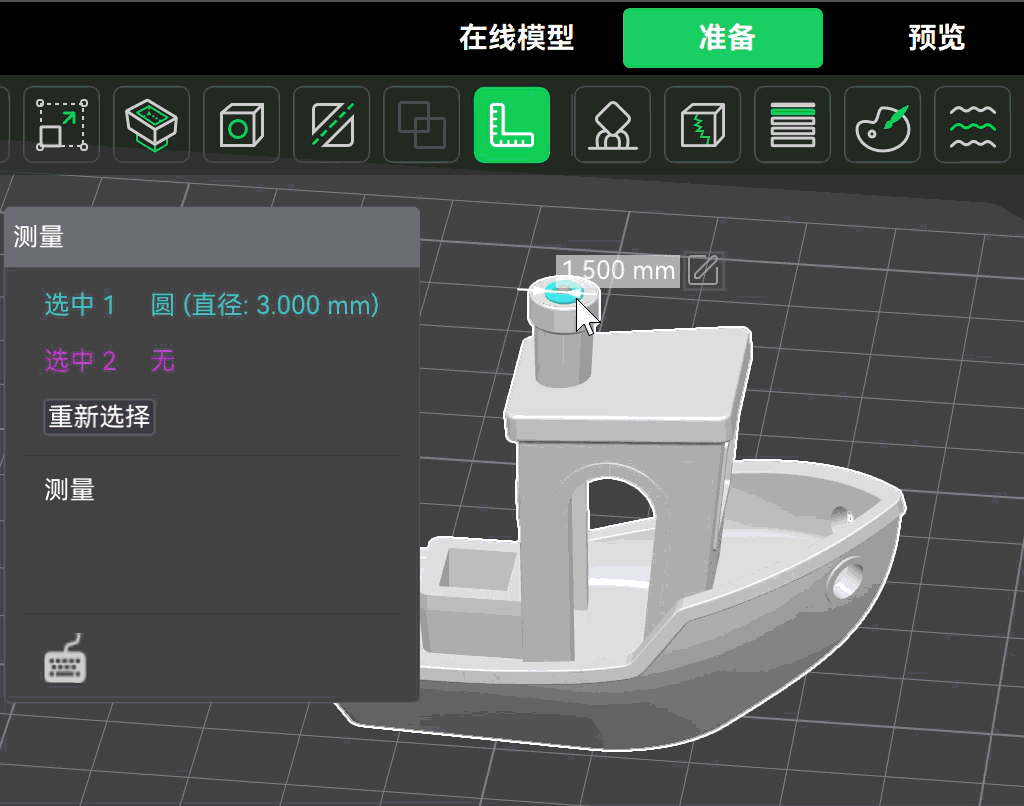Click the 选中 2 无 entry
This screenshot has height=806, width=1024.
(x=110, y=361)
